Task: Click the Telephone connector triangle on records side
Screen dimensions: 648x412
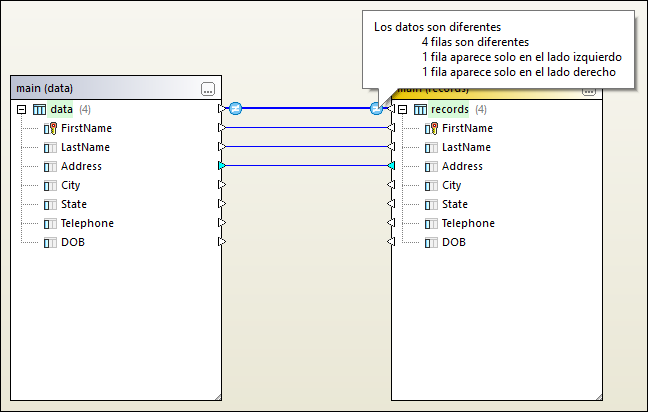Action: tap(391, 223)
